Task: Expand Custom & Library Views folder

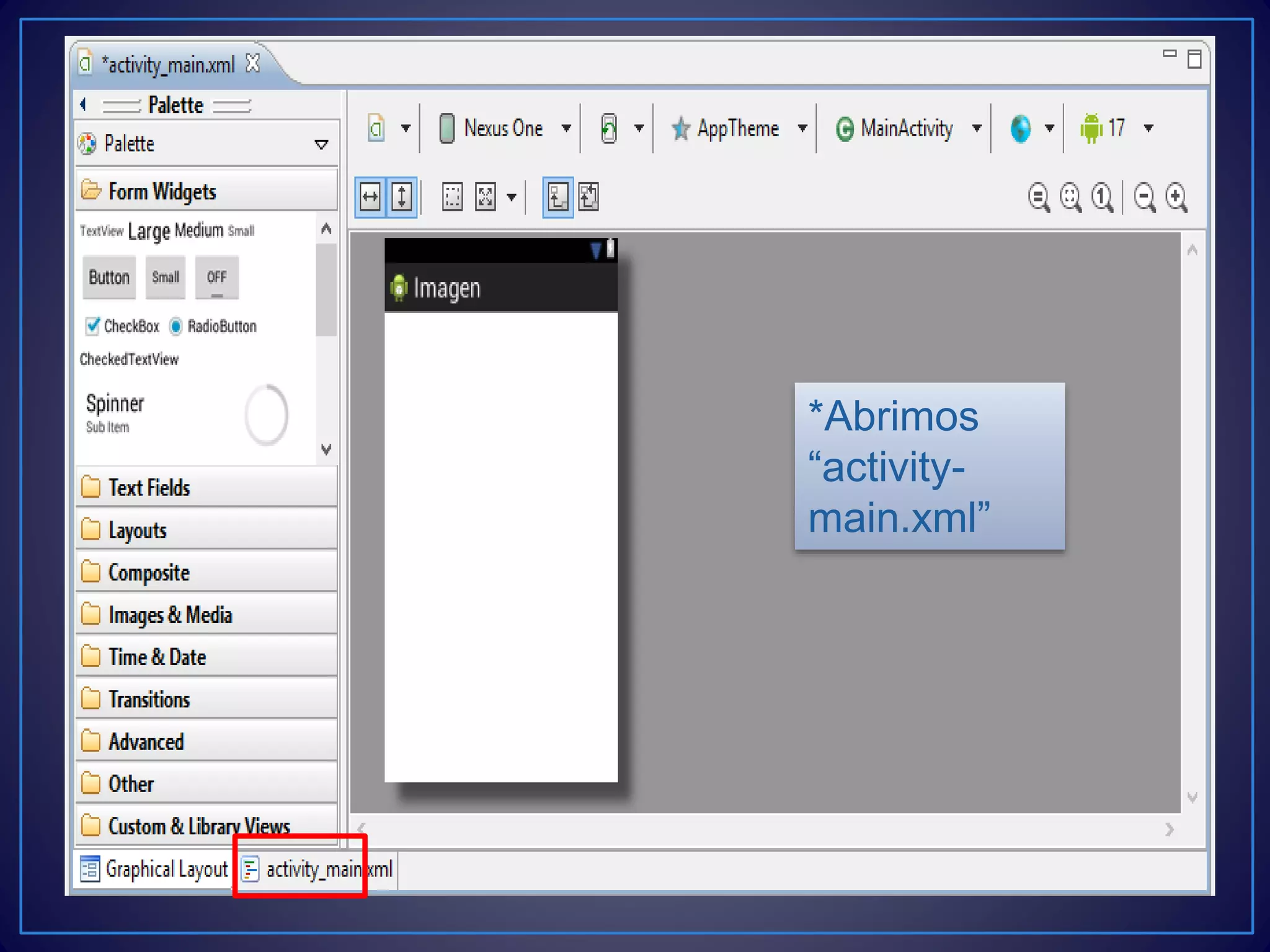Action: (206, 826)
